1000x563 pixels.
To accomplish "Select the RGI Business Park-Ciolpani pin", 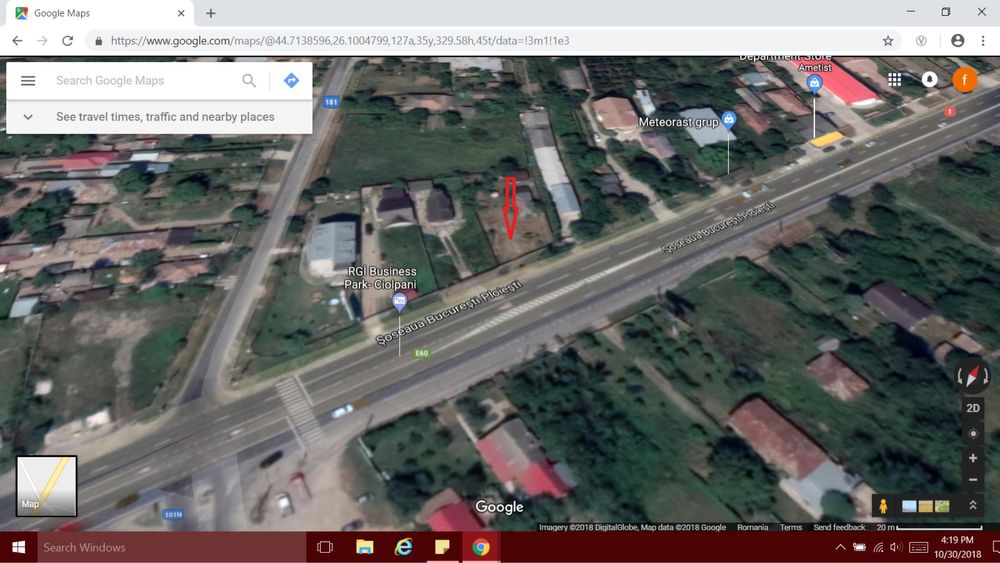I will 400,301.
